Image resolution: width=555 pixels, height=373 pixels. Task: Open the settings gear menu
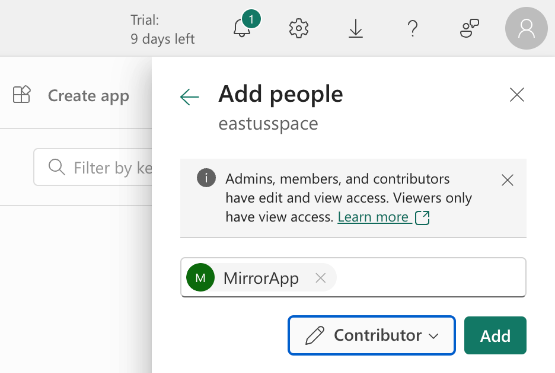298,28
